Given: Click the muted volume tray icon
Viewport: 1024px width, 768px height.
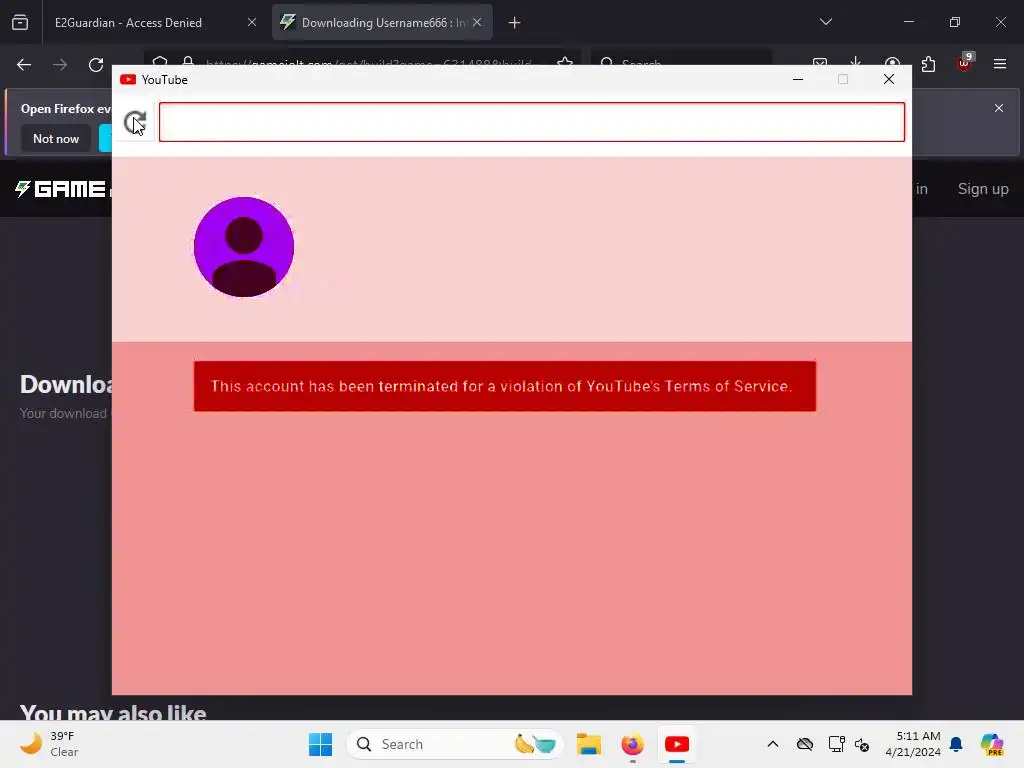Looking at the screenshot, I should coord(862,744).
